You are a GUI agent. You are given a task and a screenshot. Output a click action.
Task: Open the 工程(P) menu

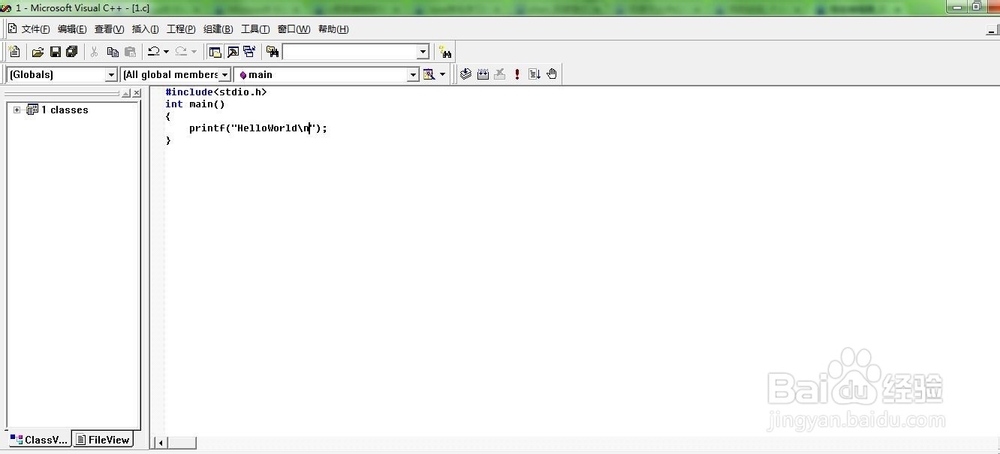(181, 29)
